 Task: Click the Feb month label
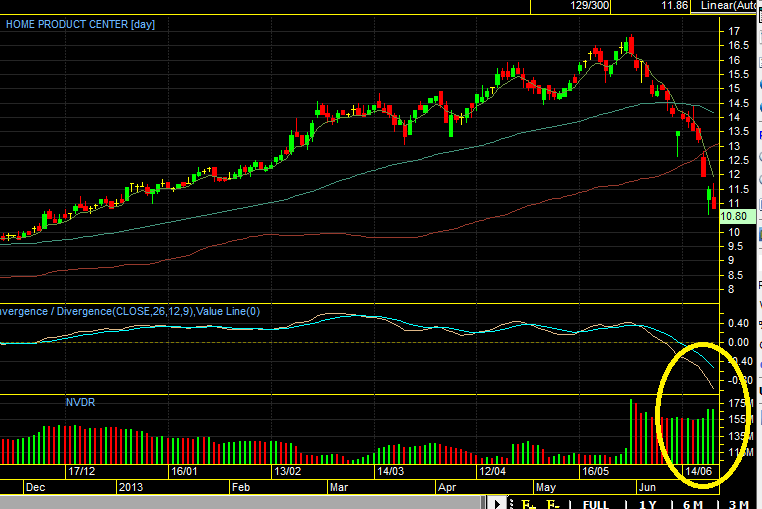click(241, 487)
